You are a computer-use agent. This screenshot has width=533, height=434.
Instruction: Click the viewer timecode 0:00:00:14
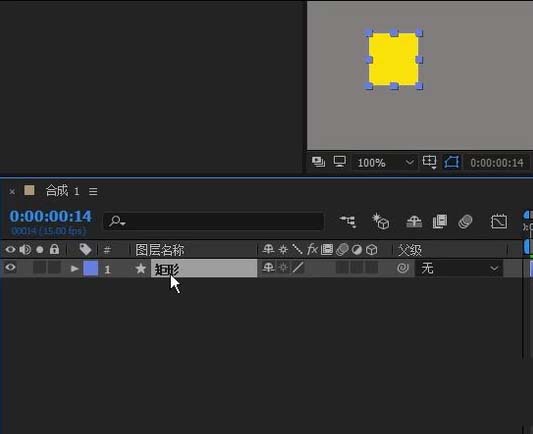pyautogui.click(x=497, y=163)
